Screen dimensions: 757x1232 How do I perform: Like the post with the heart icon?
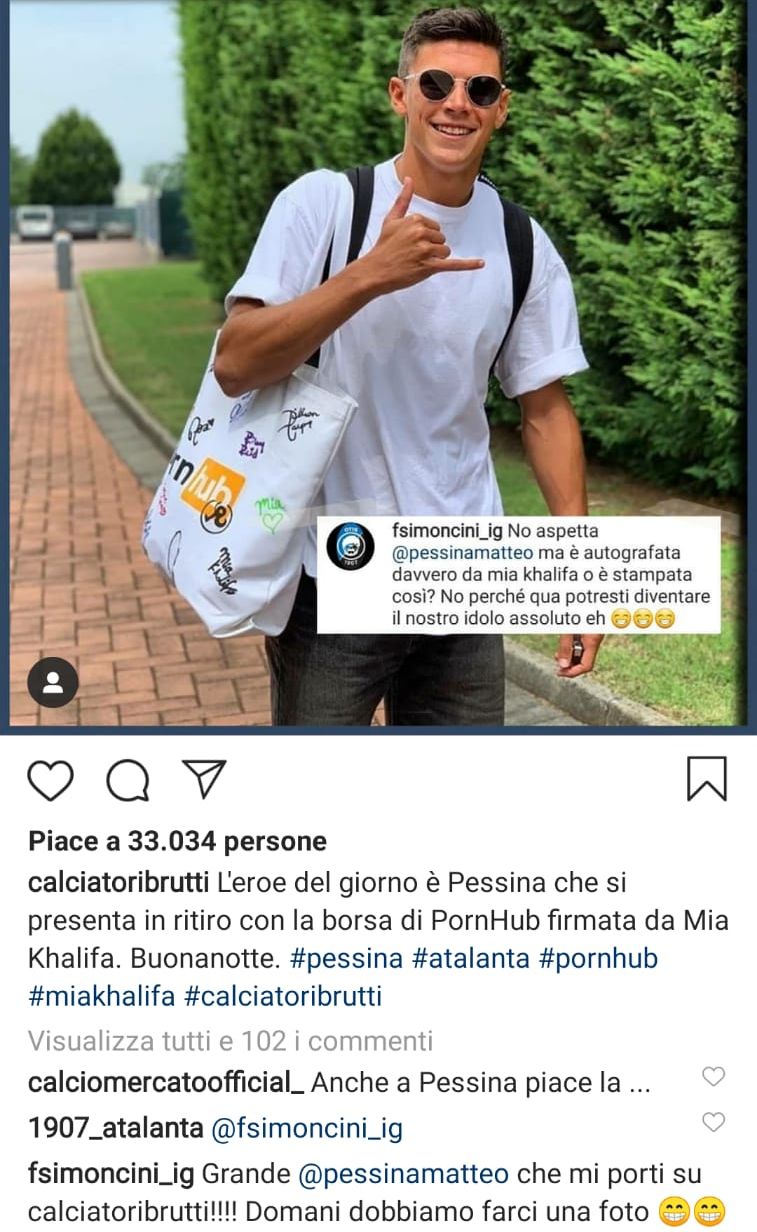click(50, 780)
